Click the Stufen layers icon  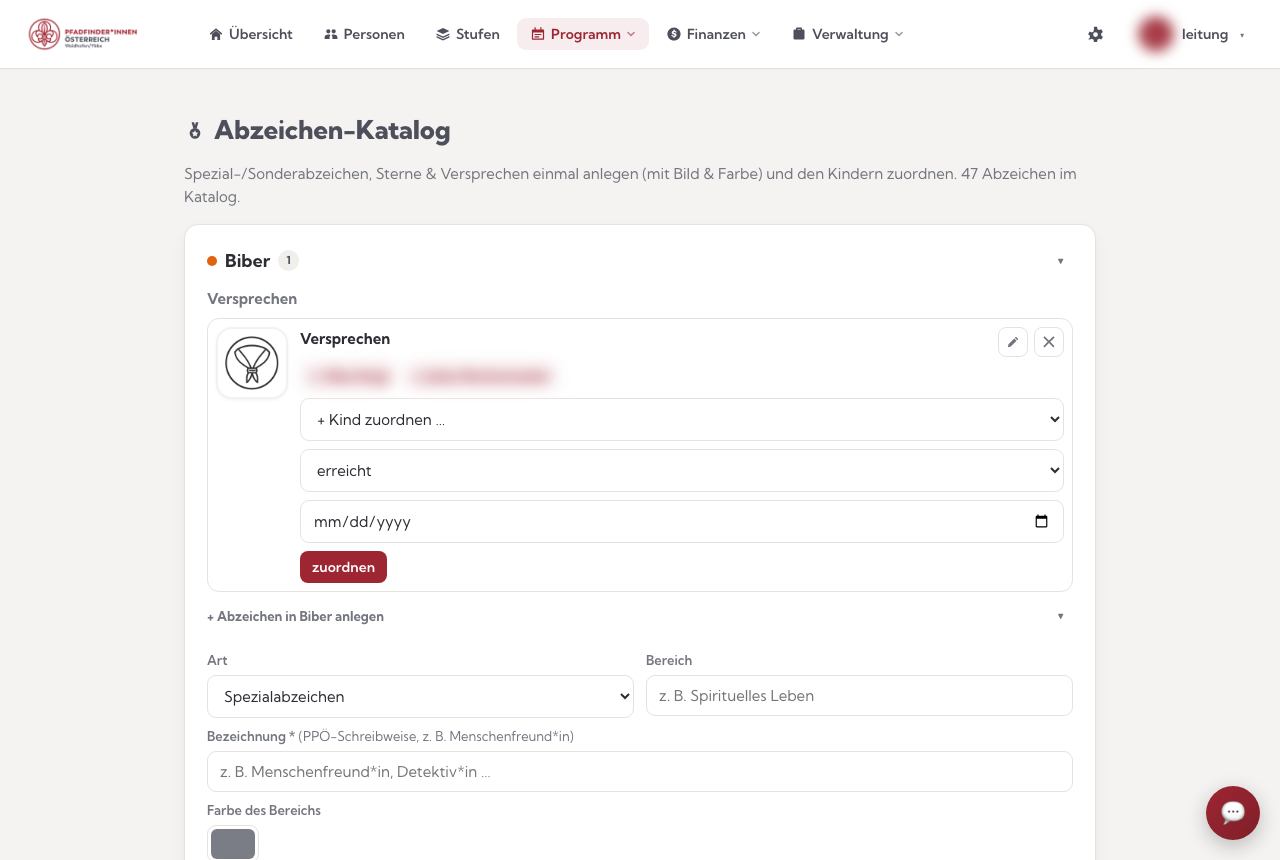443,34
